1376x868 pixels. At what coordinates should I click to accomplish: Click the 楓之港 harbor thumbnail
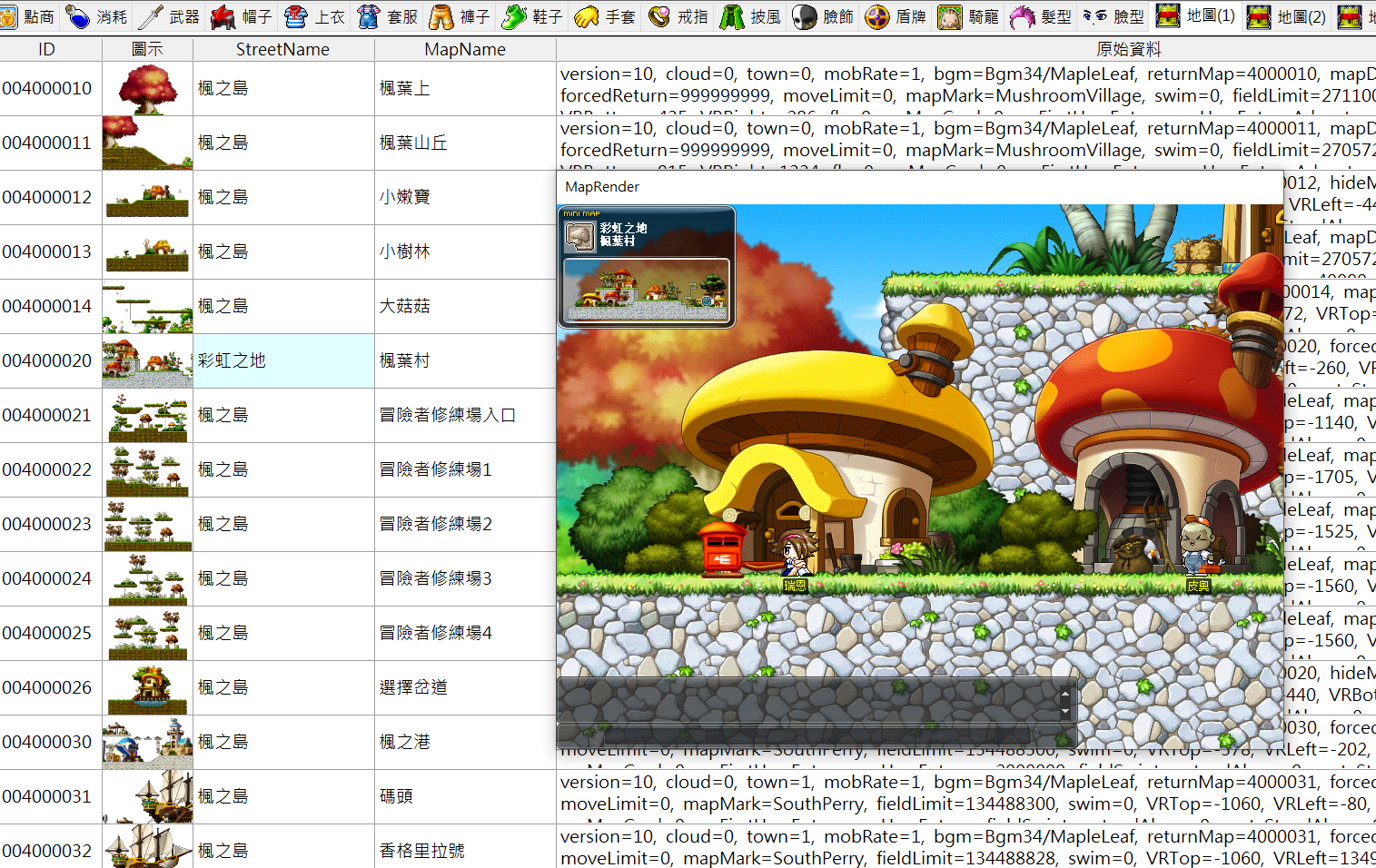pos(147,743)
